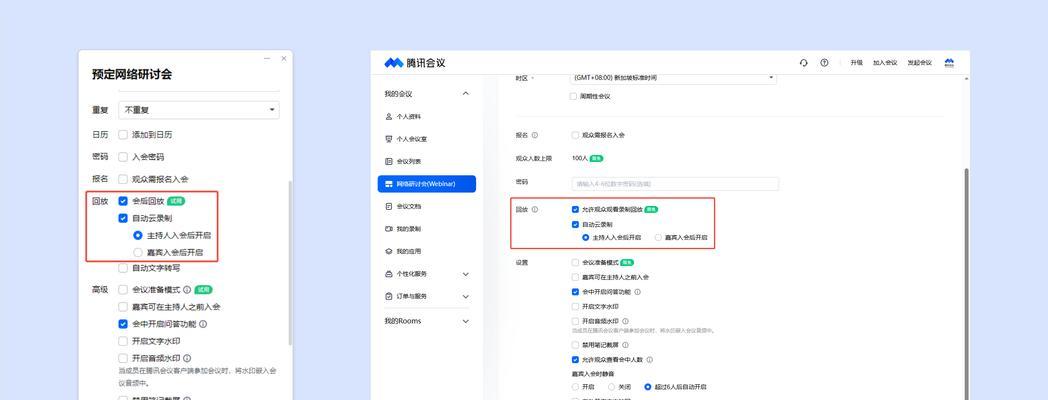The height and width of the screenshot is (400, 1048).
Task: Click the 个人会议室 icon in sidebar
Action: [389, 139]
